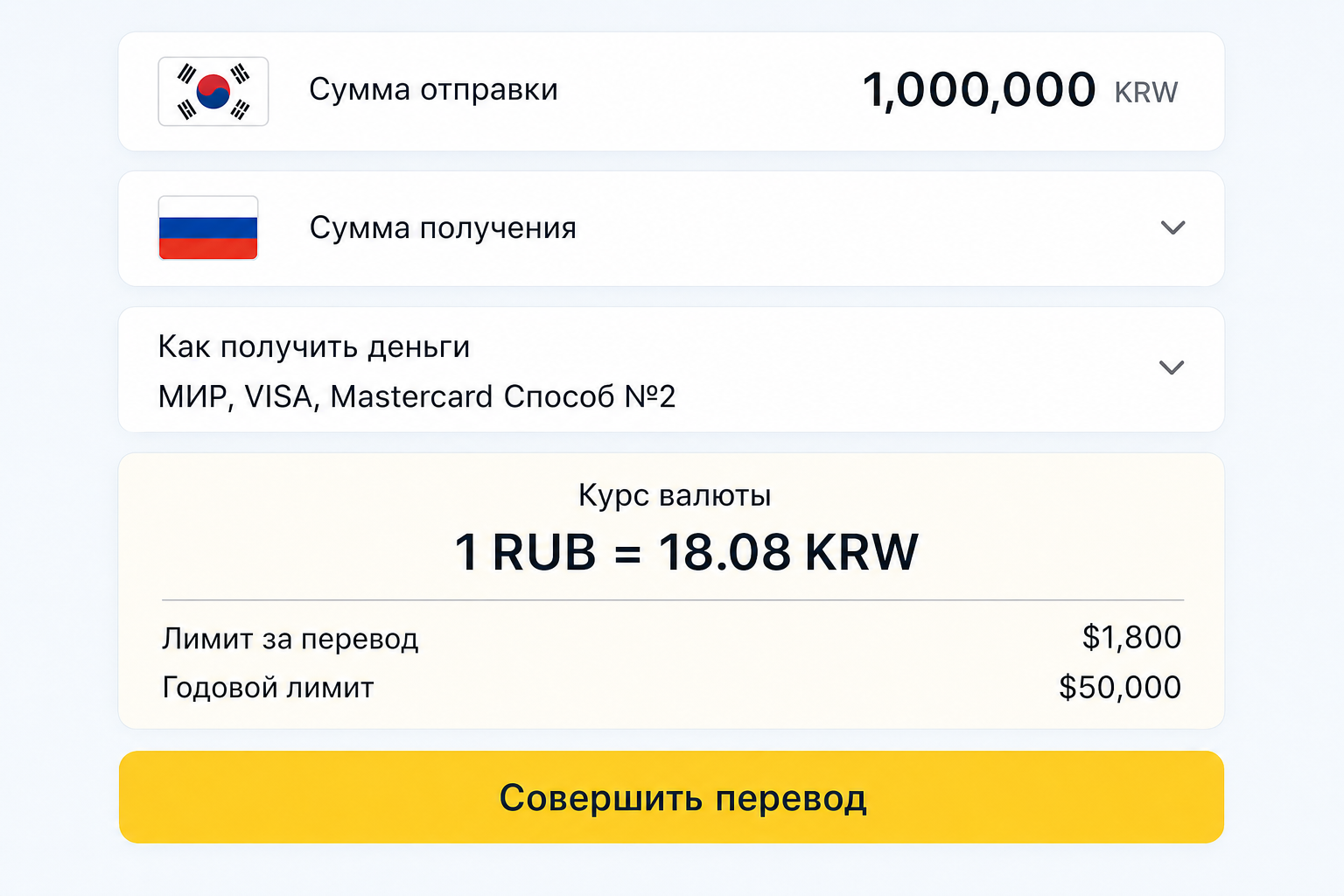Image resolution: width=1344 pixels, height=896 pixels.
Task: Click the $1,800 transfer limit value
Action: [x=1132, y=637]
